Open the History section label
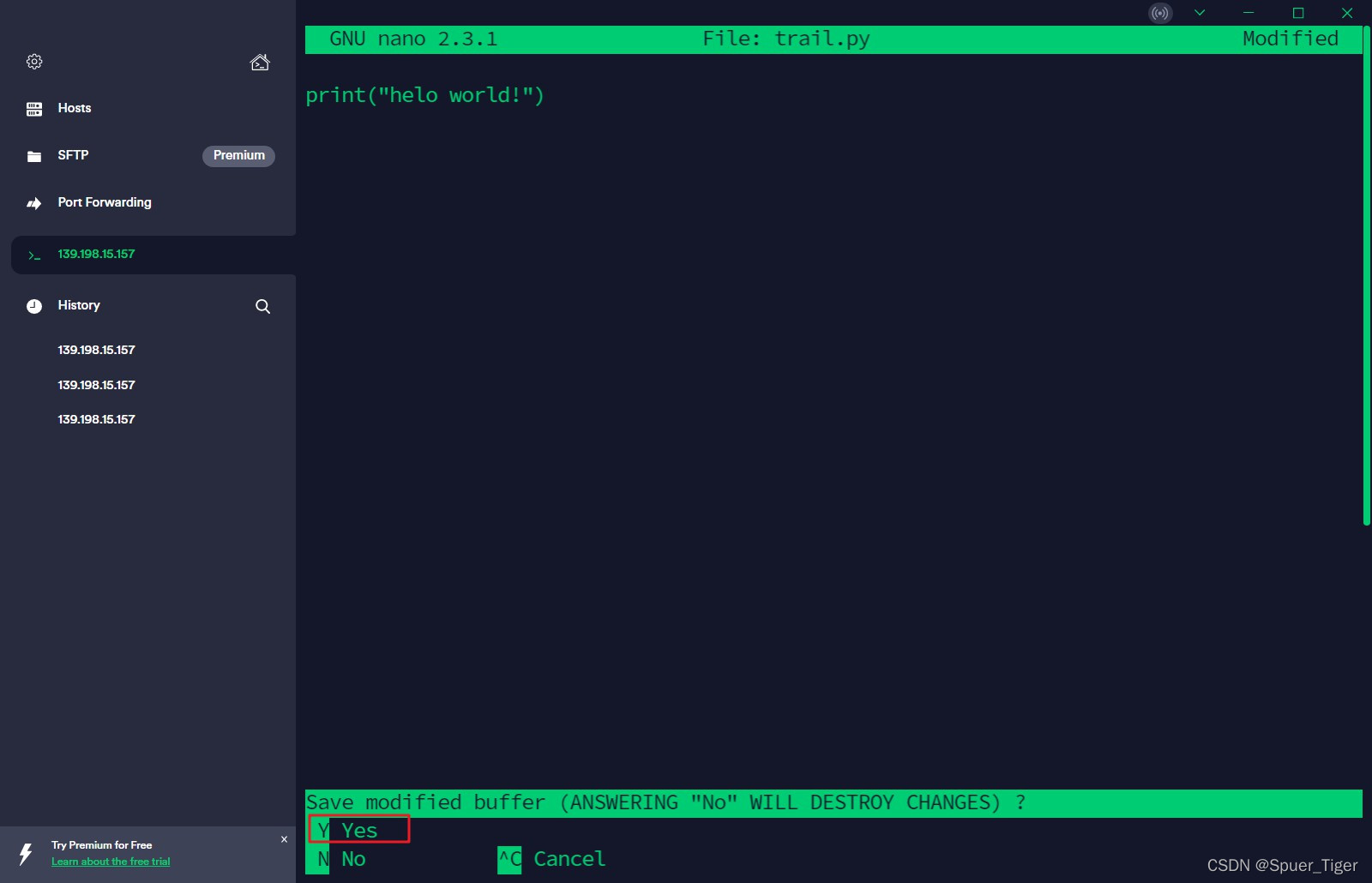1372x883 pixels. pos(79,305)
